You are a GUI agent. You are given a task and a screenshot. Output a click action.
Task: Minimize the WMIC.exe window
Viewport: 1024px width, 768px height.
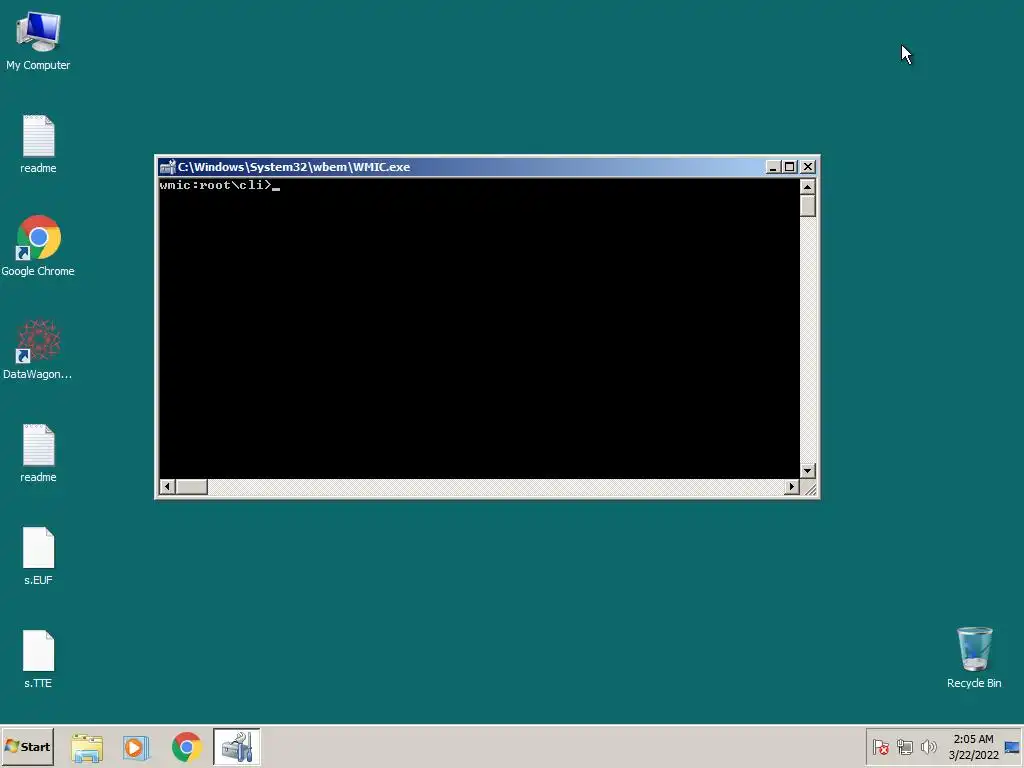(x=773, y=167)
